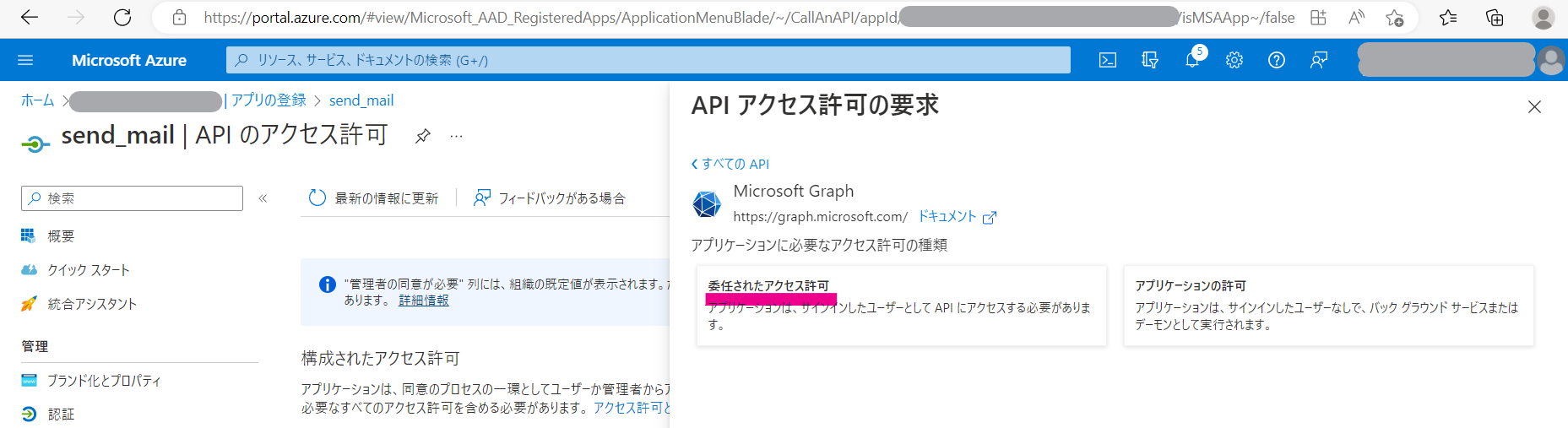Screen dimensions: 1568x428
Task: Click https://graph.microsoft.com/ URL text
Action: pyautogui.click(x=820, y=217)
